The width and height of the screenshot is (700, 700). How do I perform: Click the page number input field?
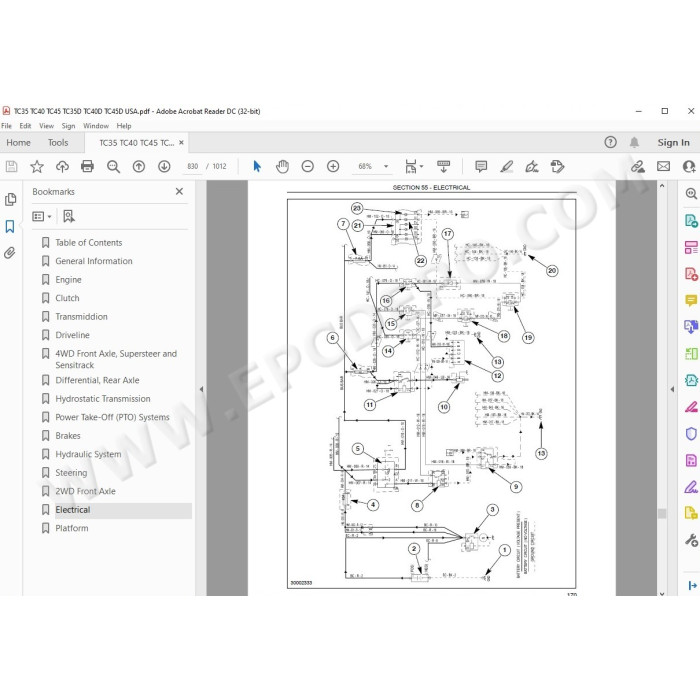pyautogui.click(x=193, y=167)
